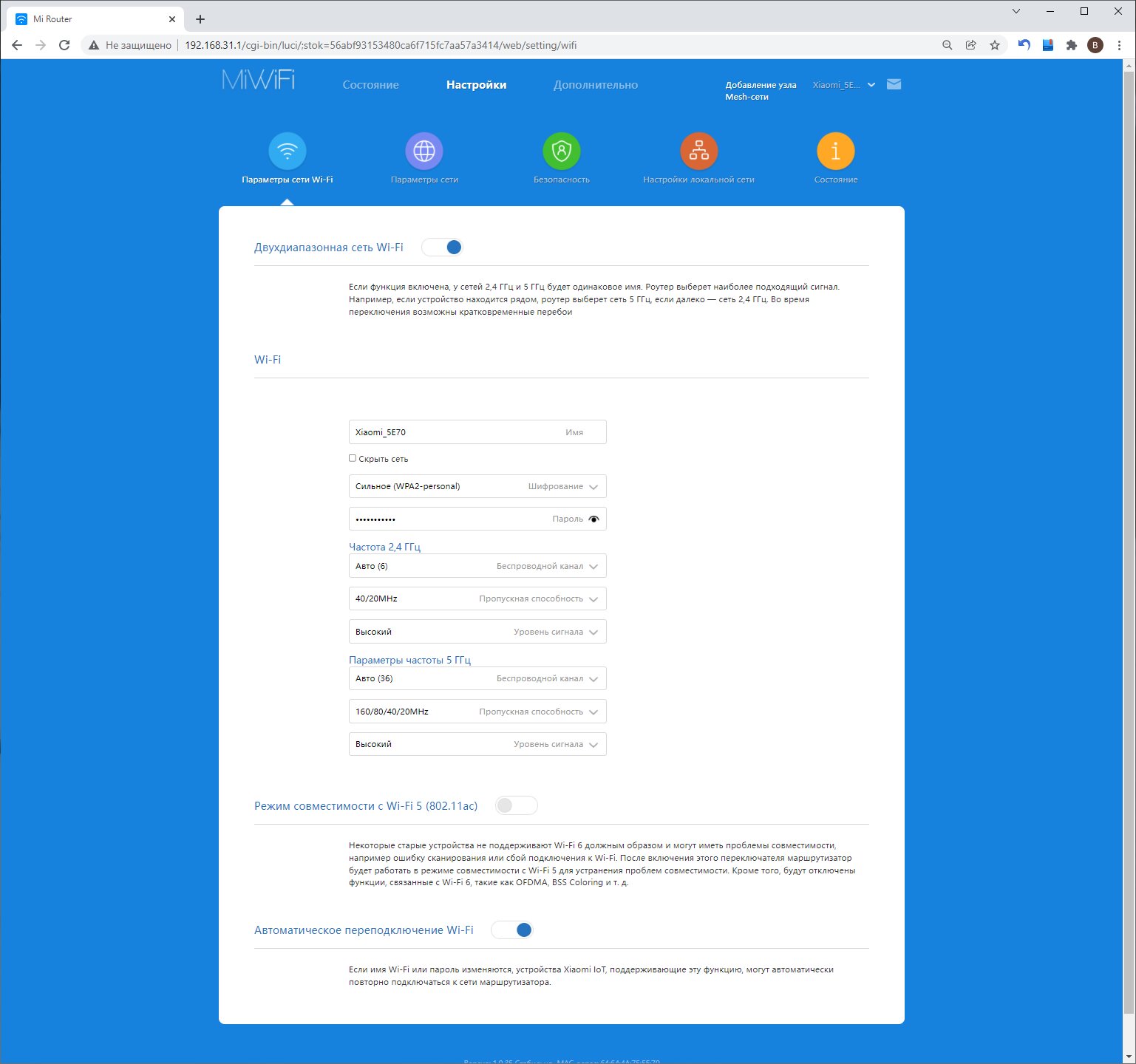Open the green shield Безопасность icon
The height and width of the screenshot is (1064, 1136).
tap(562, 151)
